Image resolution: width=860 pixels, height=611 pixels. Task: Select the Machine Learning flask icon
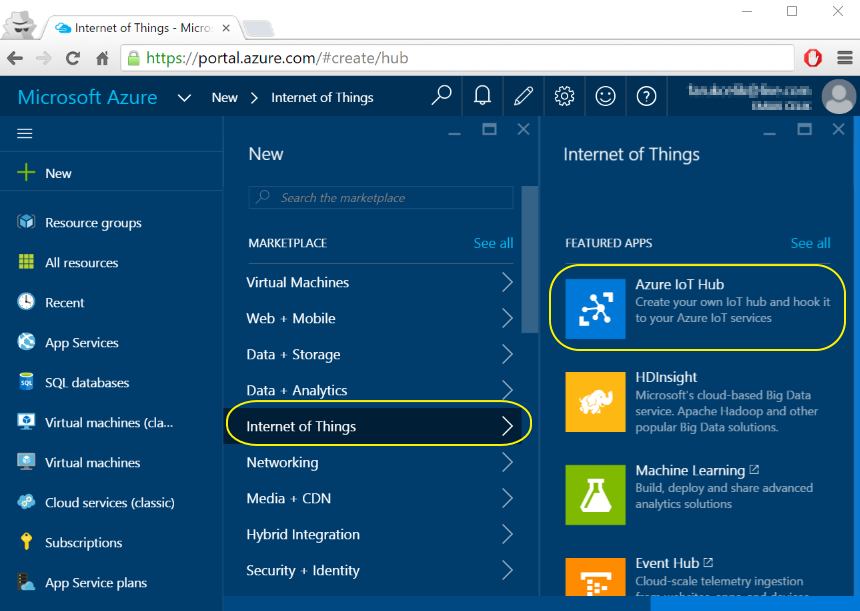[595, 495]
